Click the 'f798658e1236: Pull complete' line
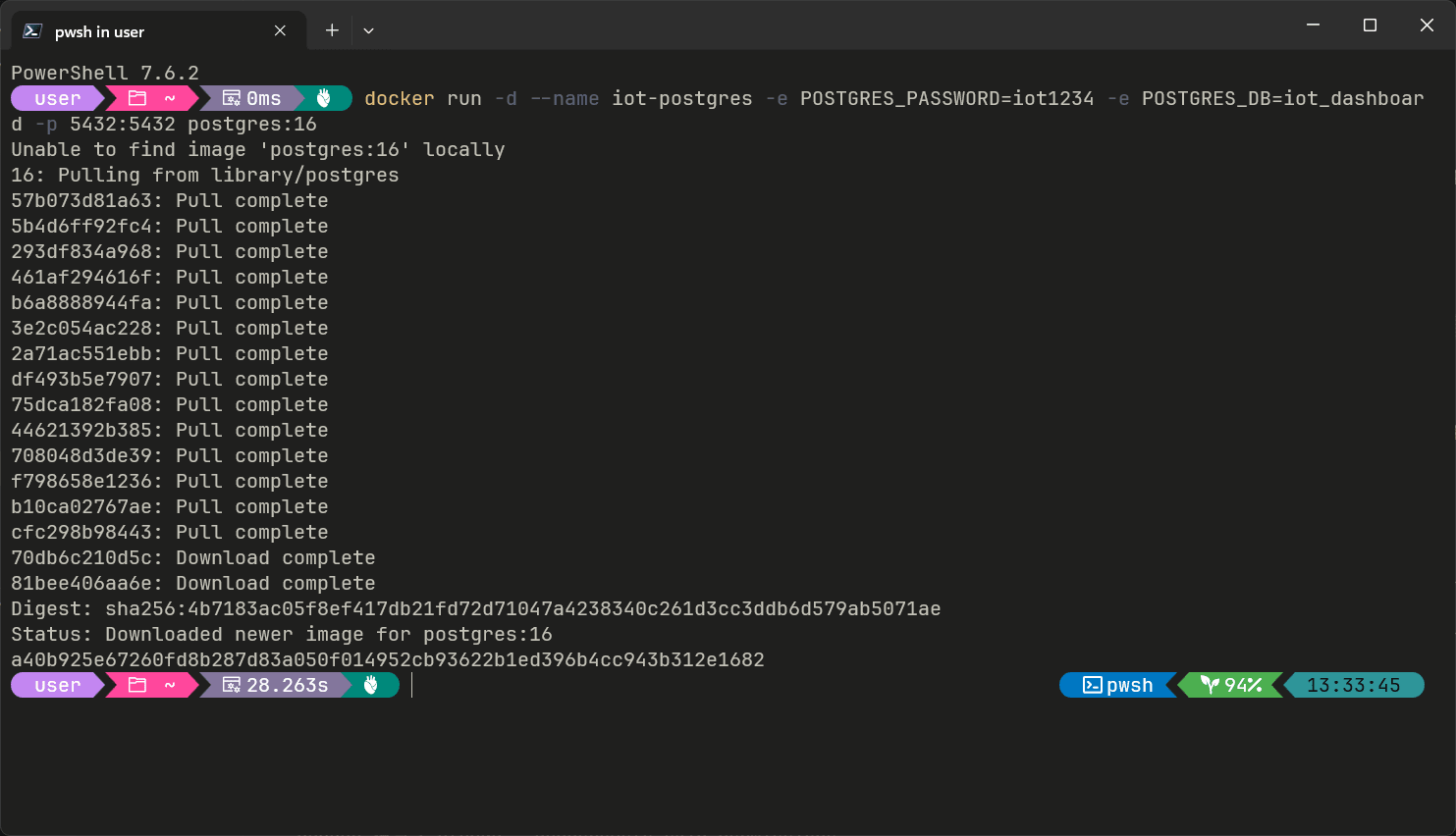The height and width of the screenshot is (836, 1456). click(x=170, y=481)
